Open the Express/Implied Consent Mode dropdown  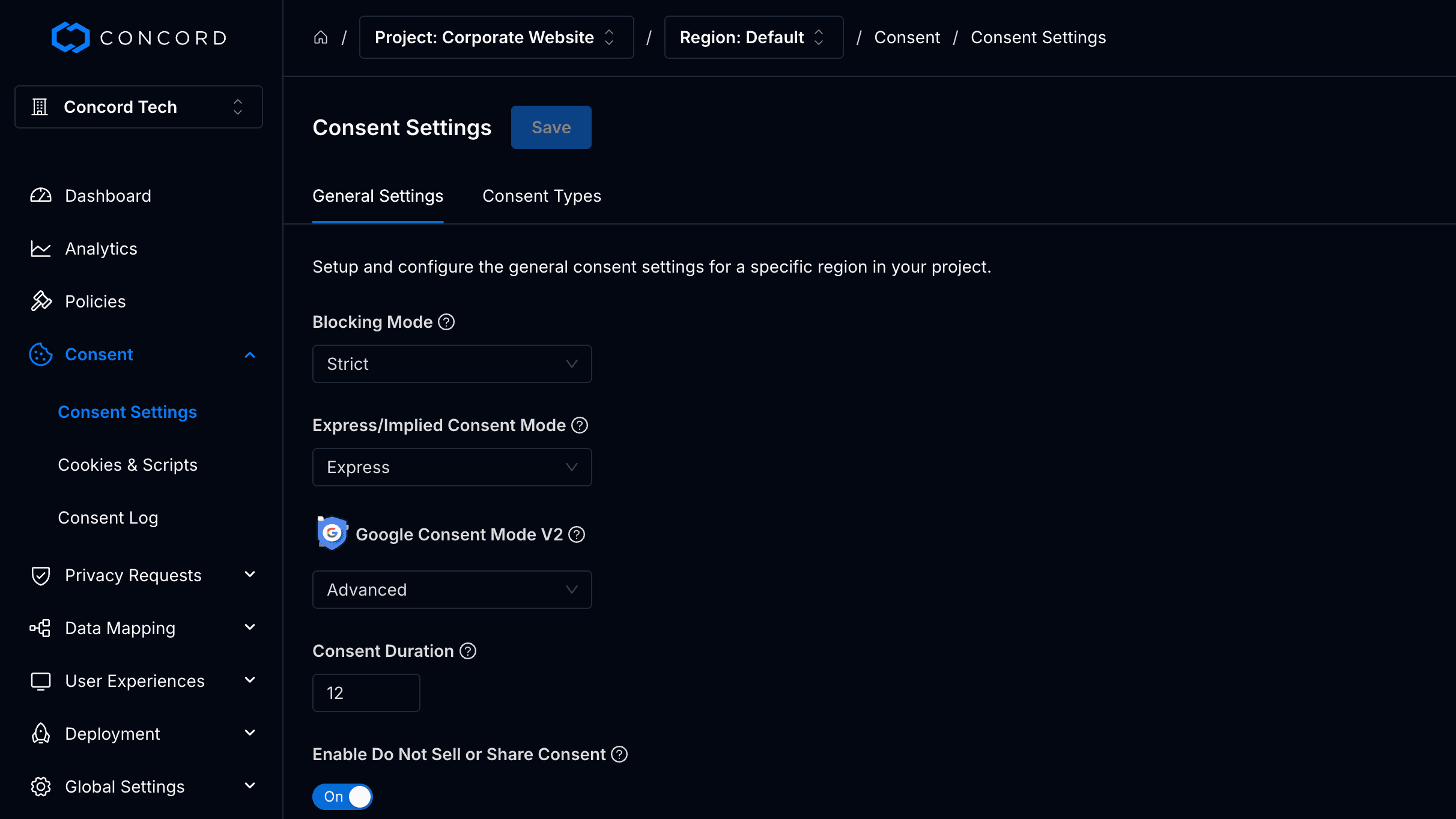coord(452,467)
